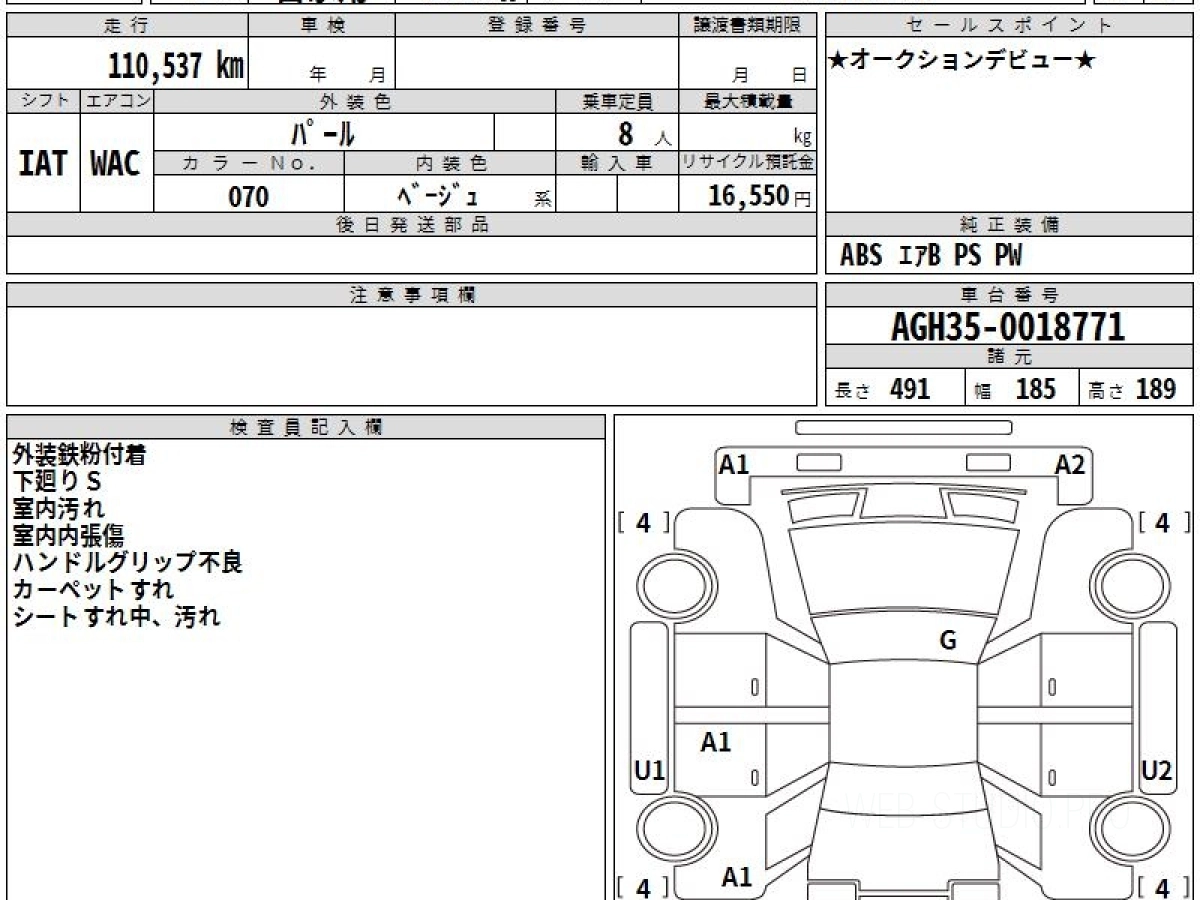Screen dimensions: 1200x900
Task: Select the シートすれ中、汚れ inspector note
Action: click(x=116, y=617)
